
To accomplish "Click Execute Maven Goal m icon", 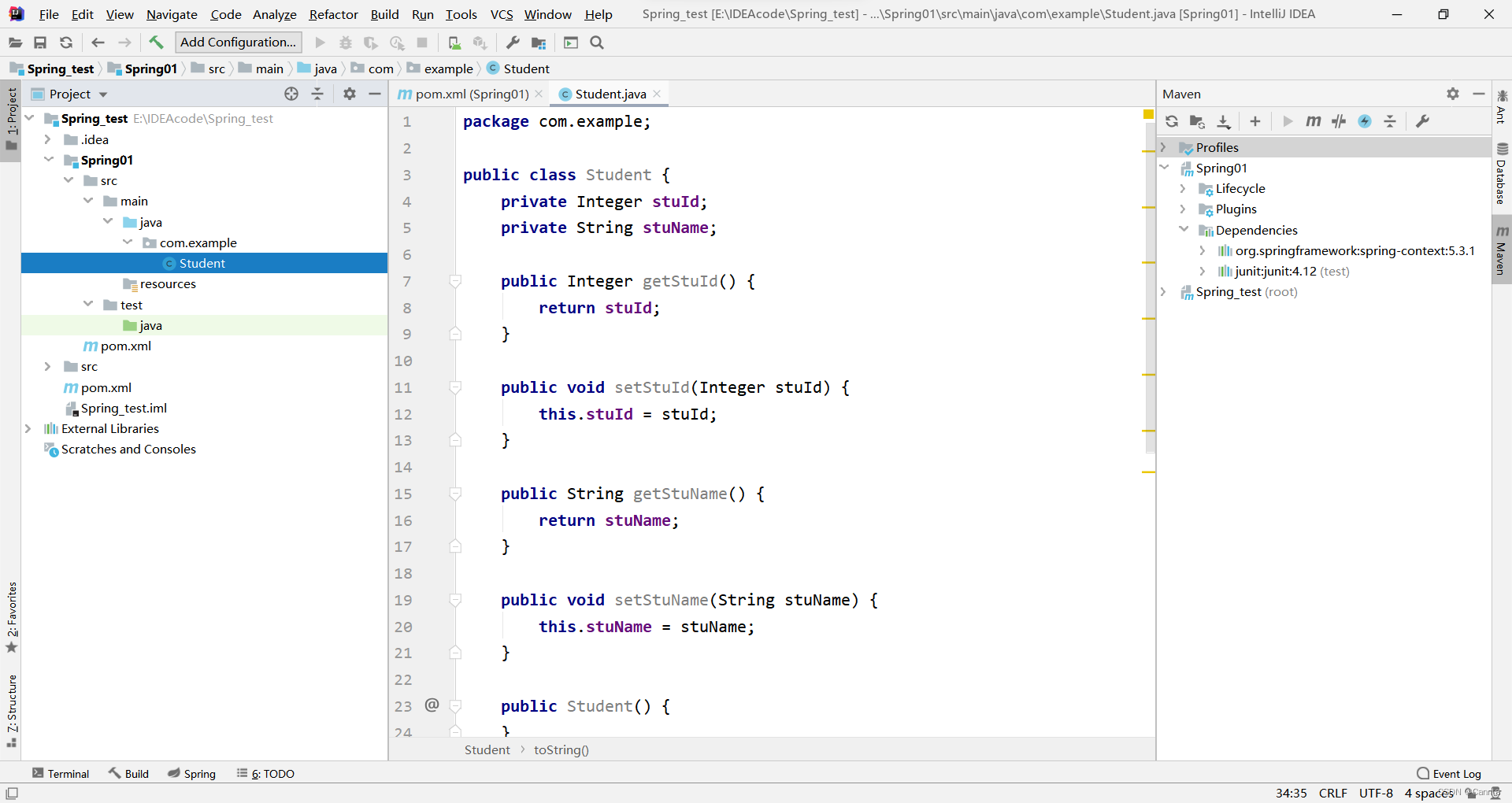I will tap(1313, 121).
